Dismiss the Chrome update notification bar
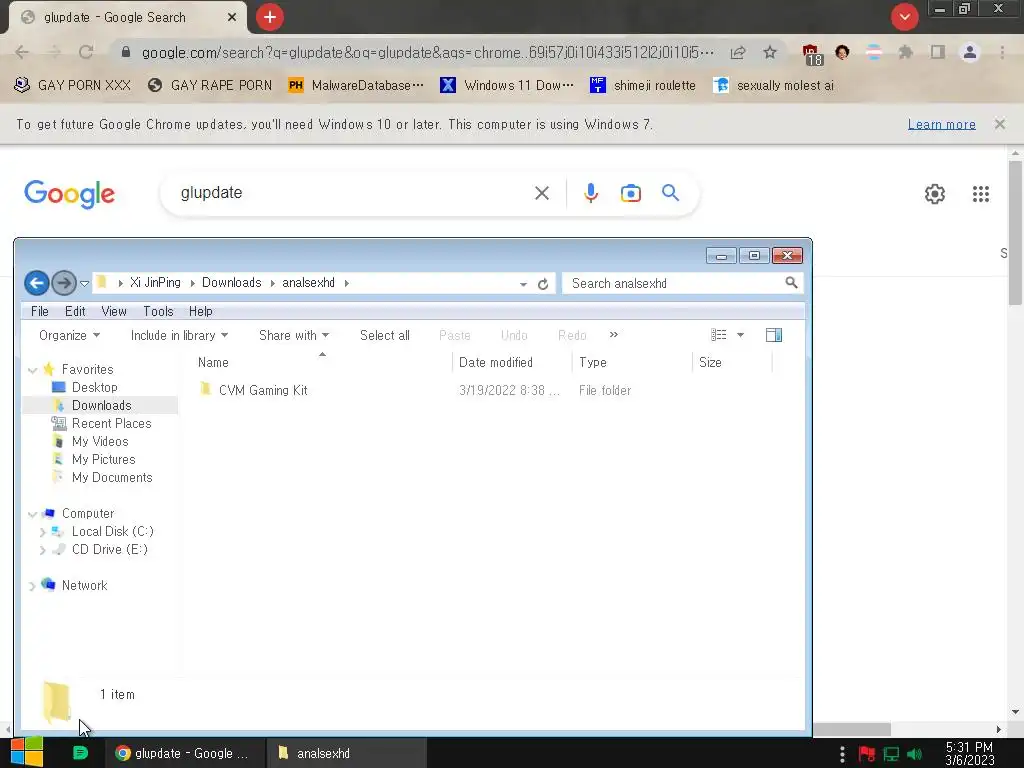The image size is (1024, 768). (999, 124)
